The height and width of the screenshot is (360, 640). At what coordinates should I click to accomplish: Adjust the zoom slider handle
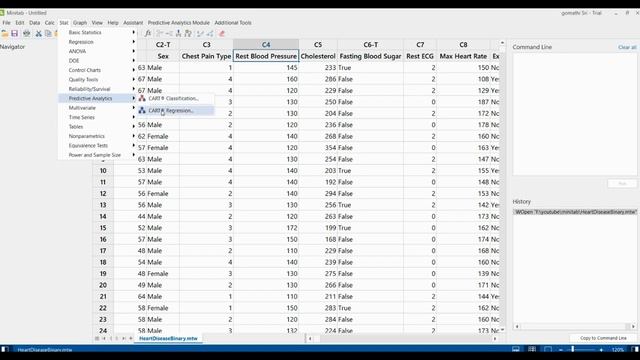573,349
